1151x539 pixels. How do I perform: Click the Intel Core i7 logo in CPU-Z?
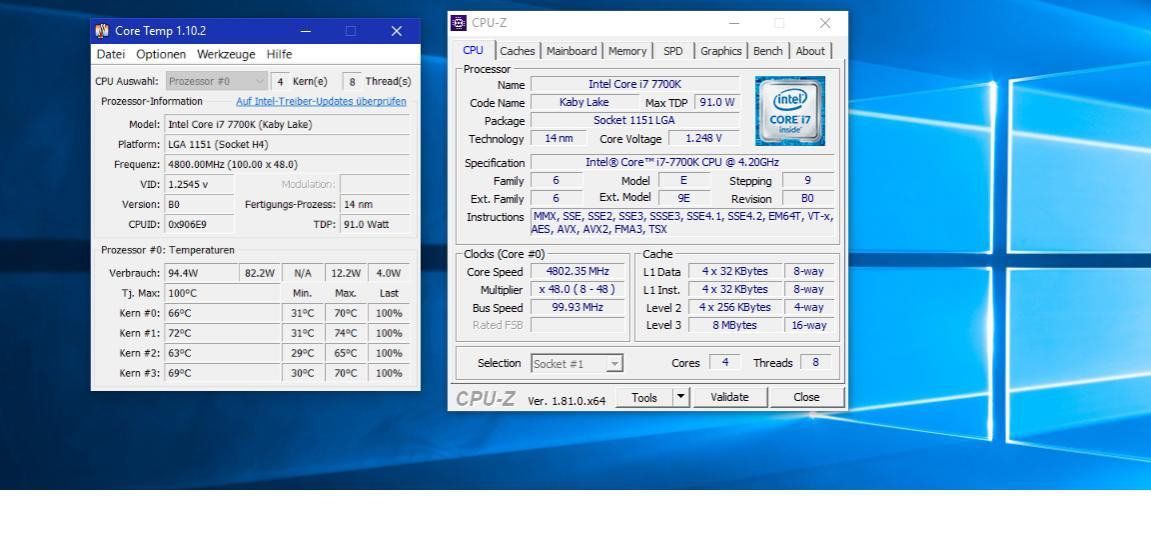pyautogui.click(x=790, y=111)
